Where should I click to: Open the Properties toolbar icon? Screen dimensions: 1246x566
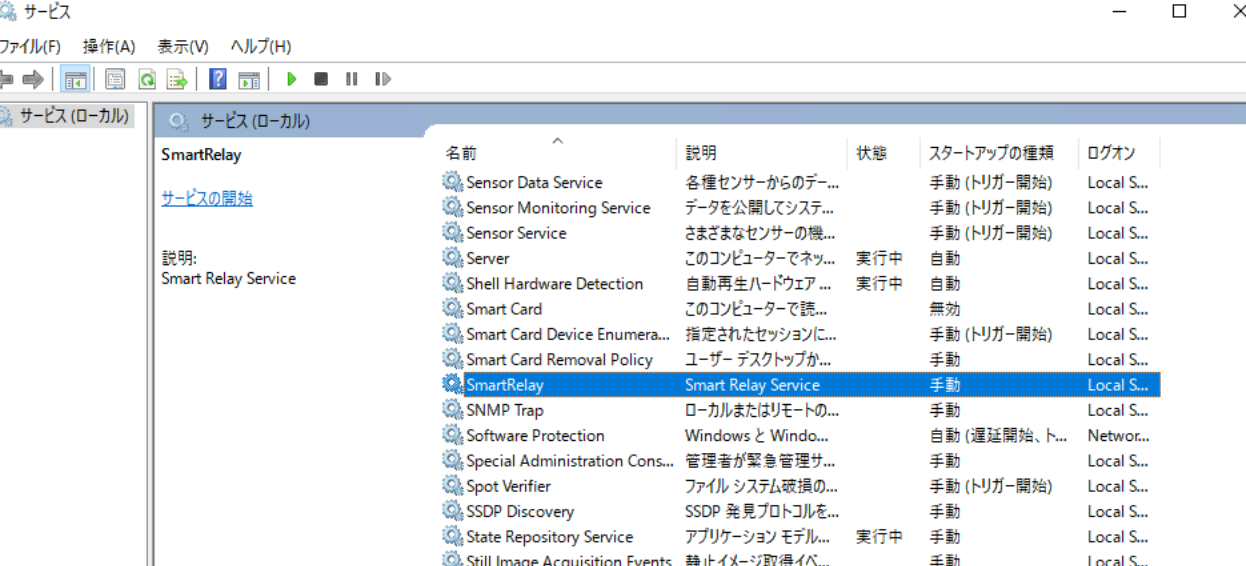point(115,79)
